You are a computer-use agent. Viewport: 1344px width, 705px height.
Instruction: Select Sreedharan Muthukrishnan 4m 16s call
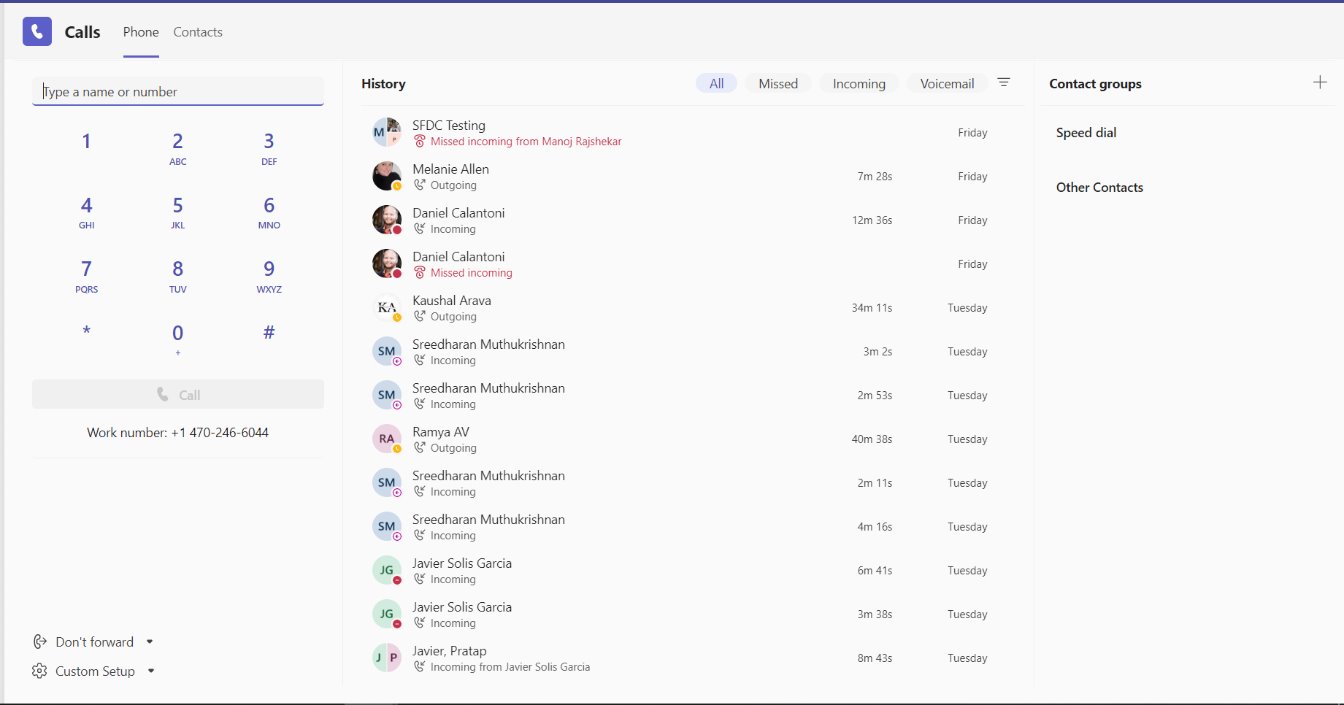(x=689, y=527)
